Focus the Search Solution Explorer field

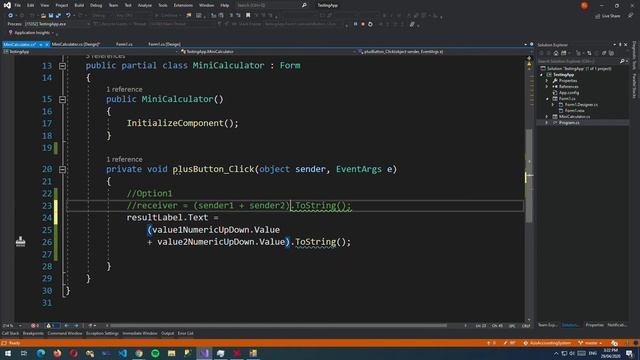coord(578,61)
